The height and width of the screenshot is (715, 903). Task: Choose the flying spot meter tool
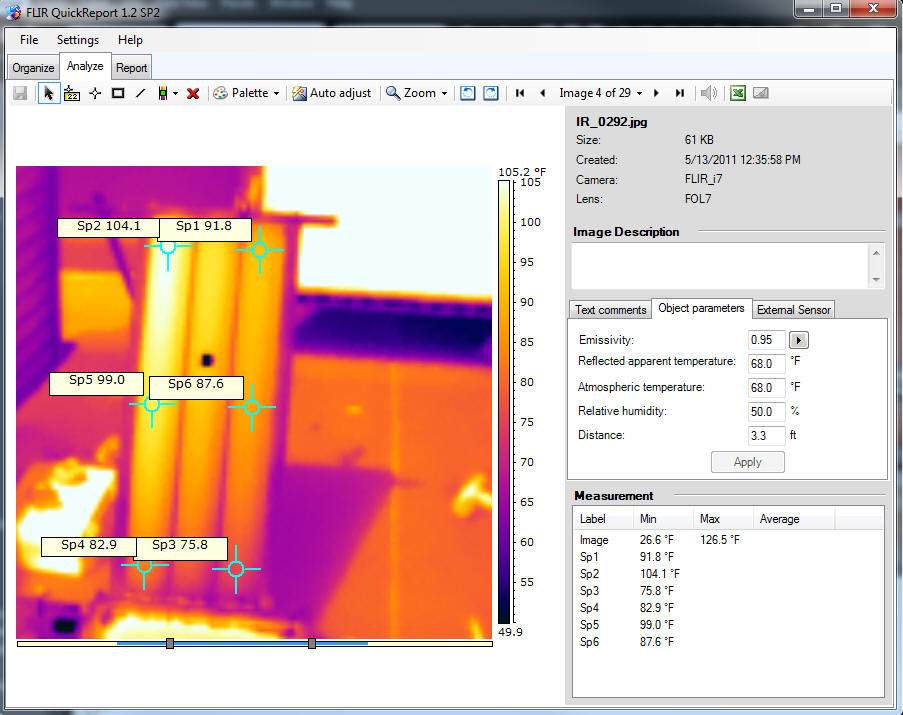(x=72, y=93)
